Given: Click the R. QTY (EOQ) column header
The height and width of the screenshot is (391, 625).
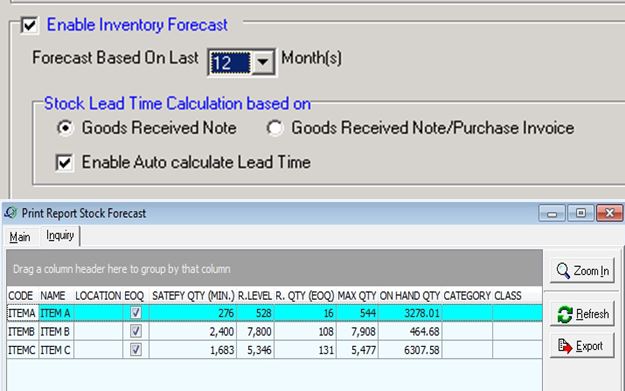Looking at the screenshot, I should (305, 296).
